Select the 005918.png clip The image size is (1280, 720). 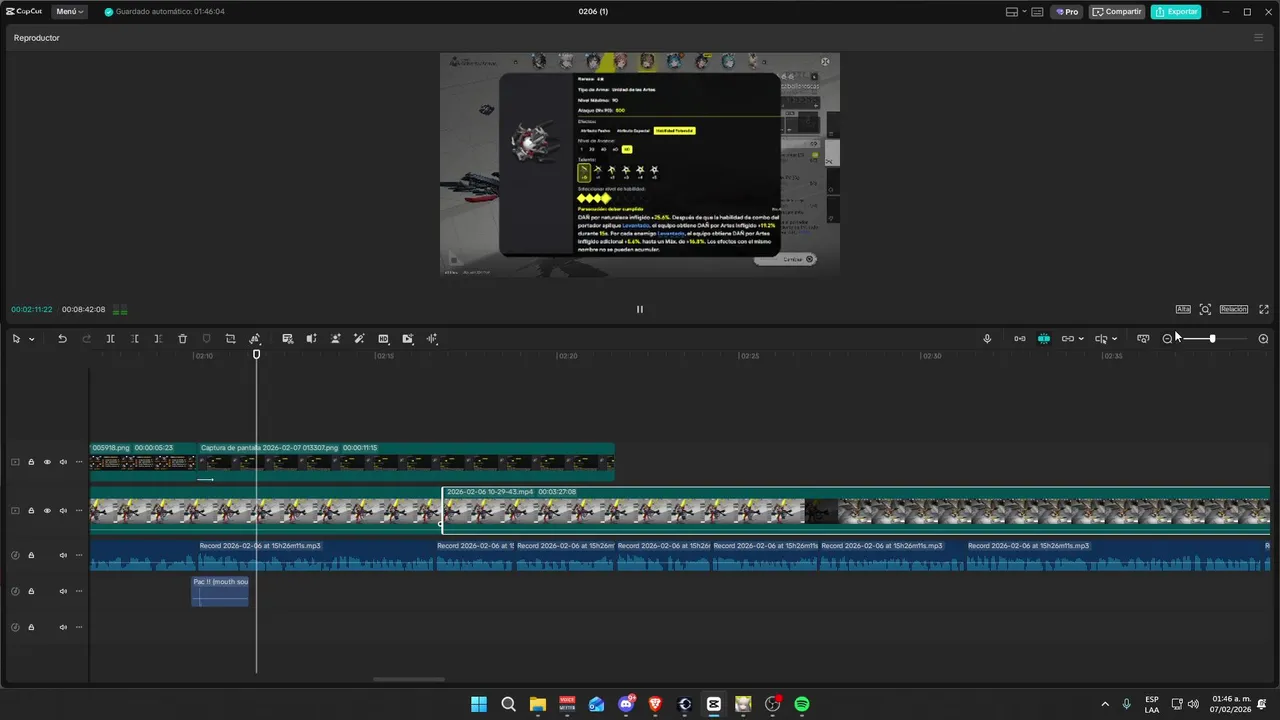(x=143, y=462)
